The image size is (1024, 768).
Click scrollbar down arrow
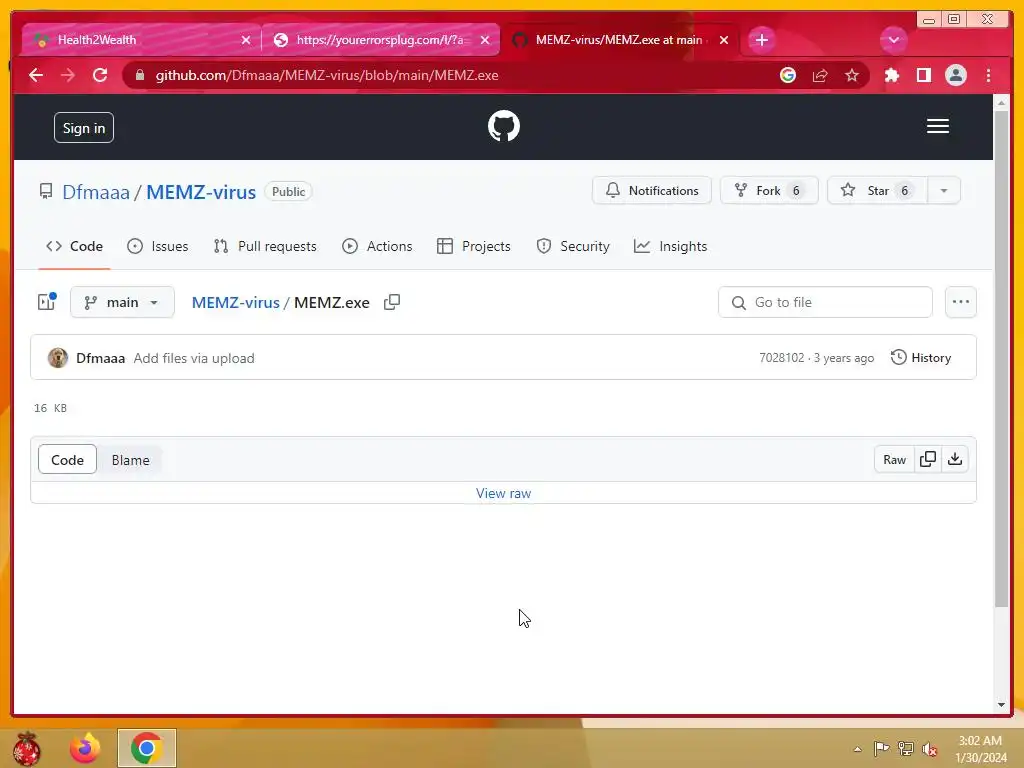click(1001, 705)
